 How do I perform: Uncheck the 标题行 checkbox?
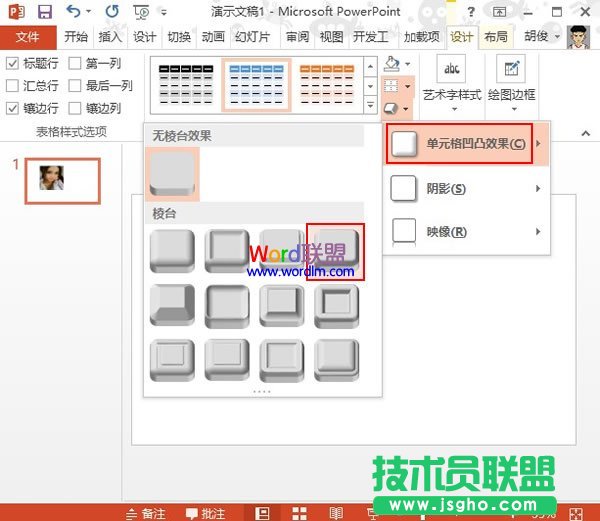[13, 63]
